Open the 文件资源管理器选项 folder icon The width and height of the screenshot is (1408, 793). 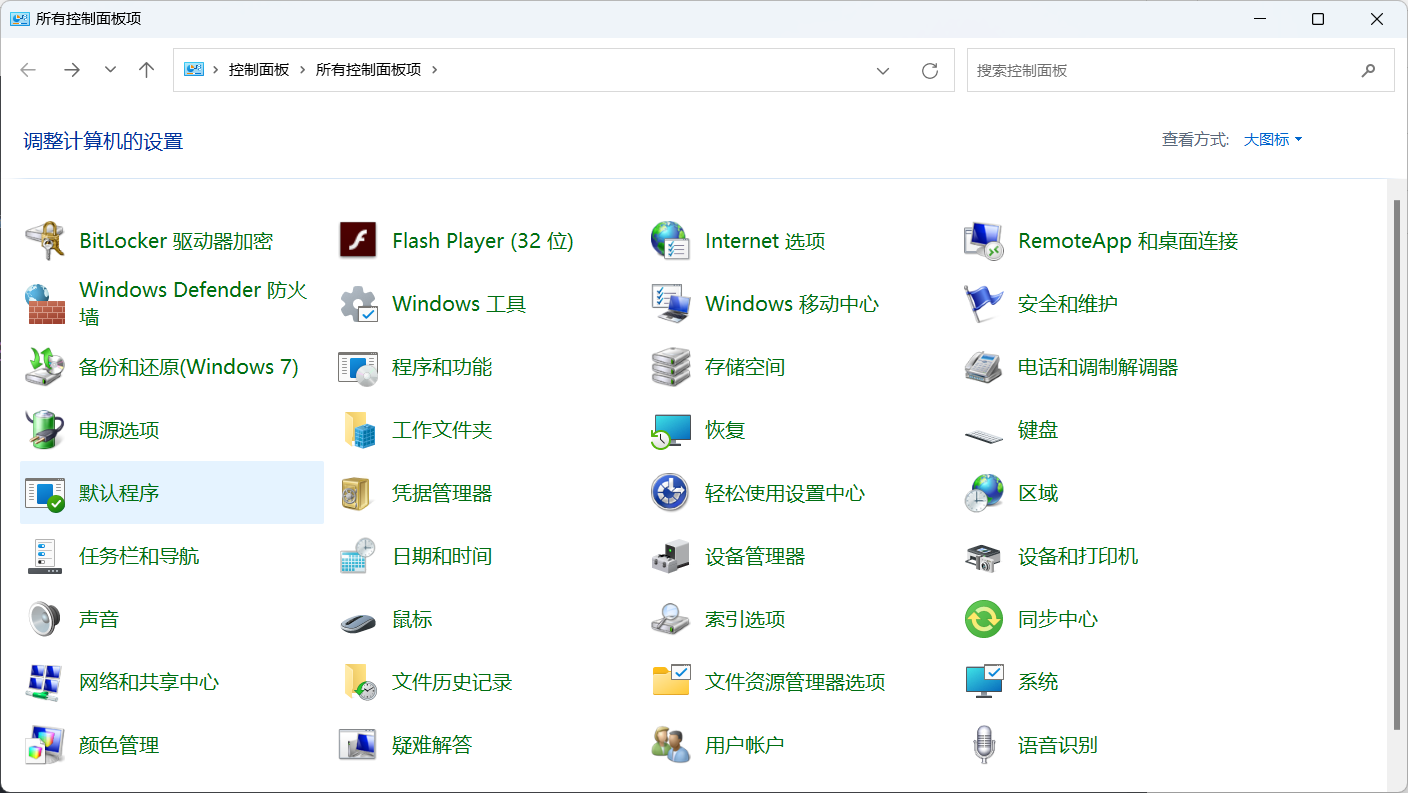point(670,680)
